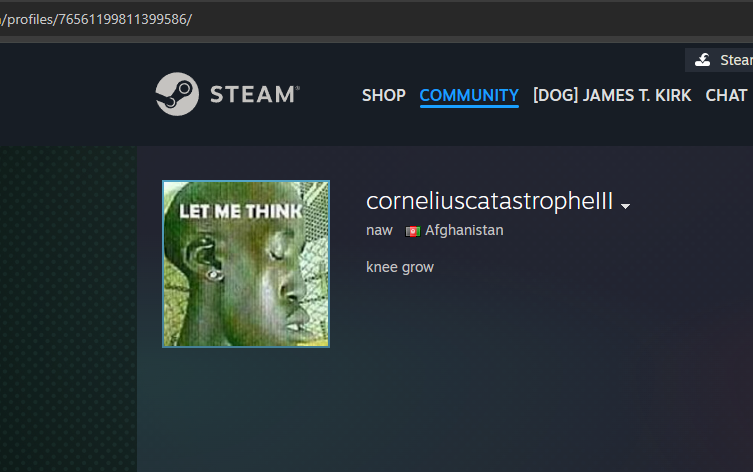This screenshot has height=472, width=753.
Task: Click the profile ID number in URL
Action: tap(122, 19)
